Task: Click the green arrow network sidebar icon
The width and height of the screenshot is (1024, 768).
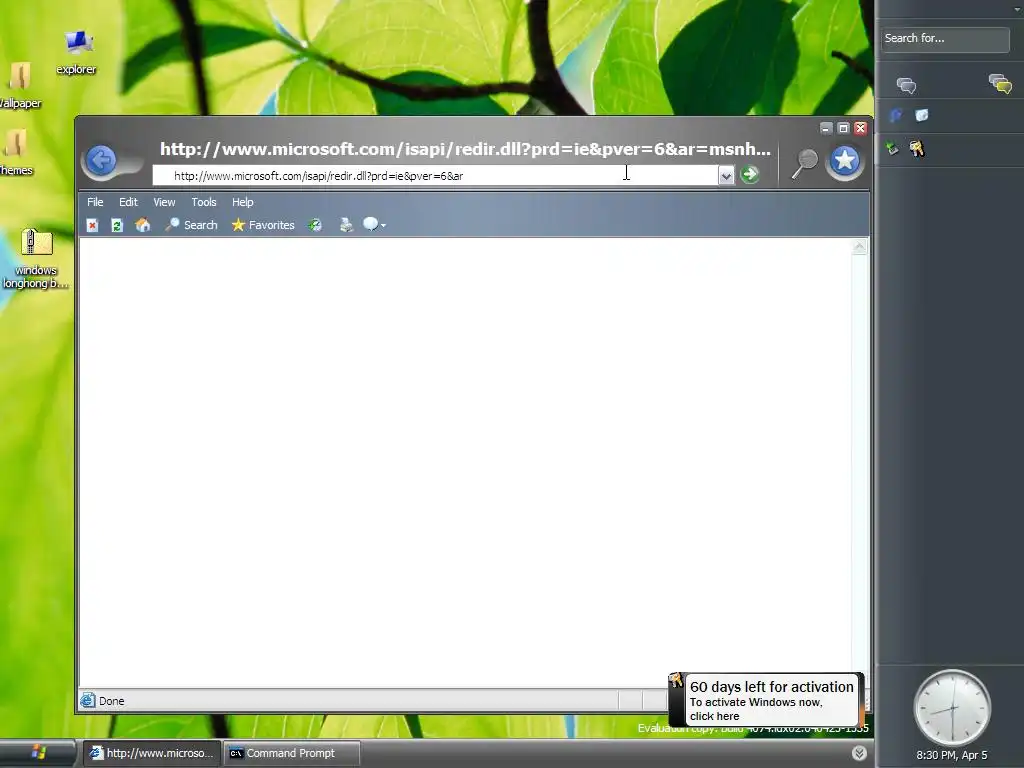Action: [892, 148]
